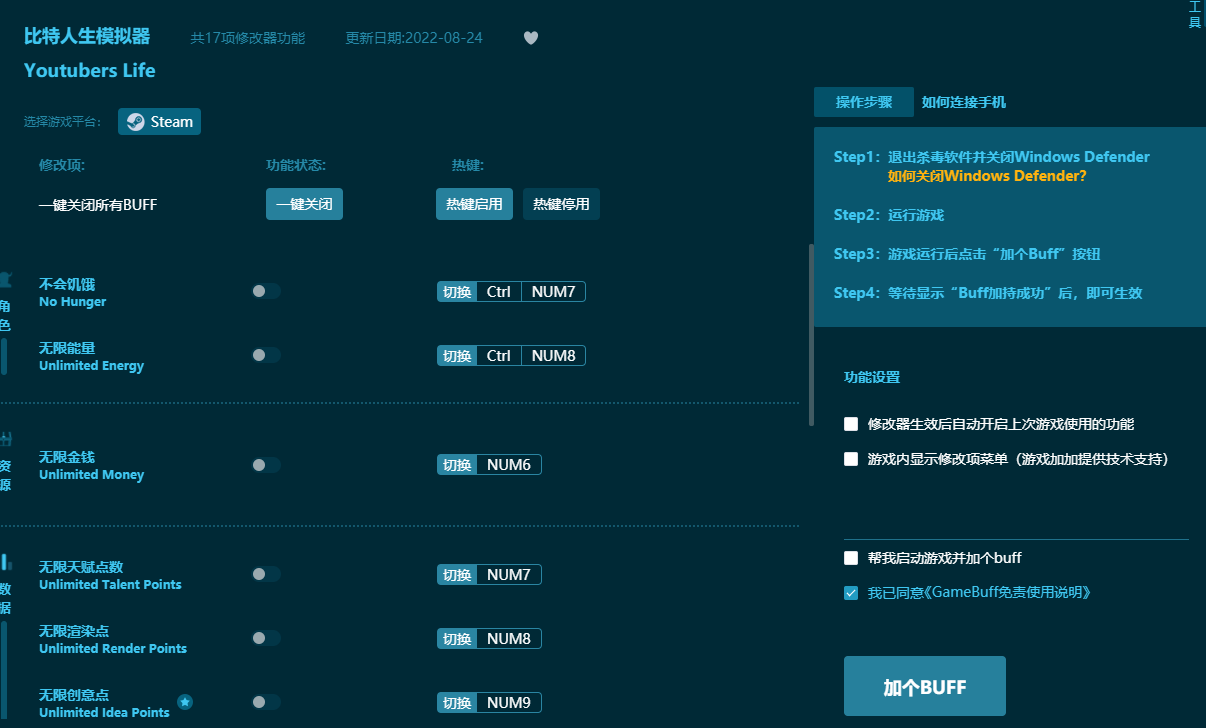Edit NUM7 key for No Hunger

tap(553, 292)
